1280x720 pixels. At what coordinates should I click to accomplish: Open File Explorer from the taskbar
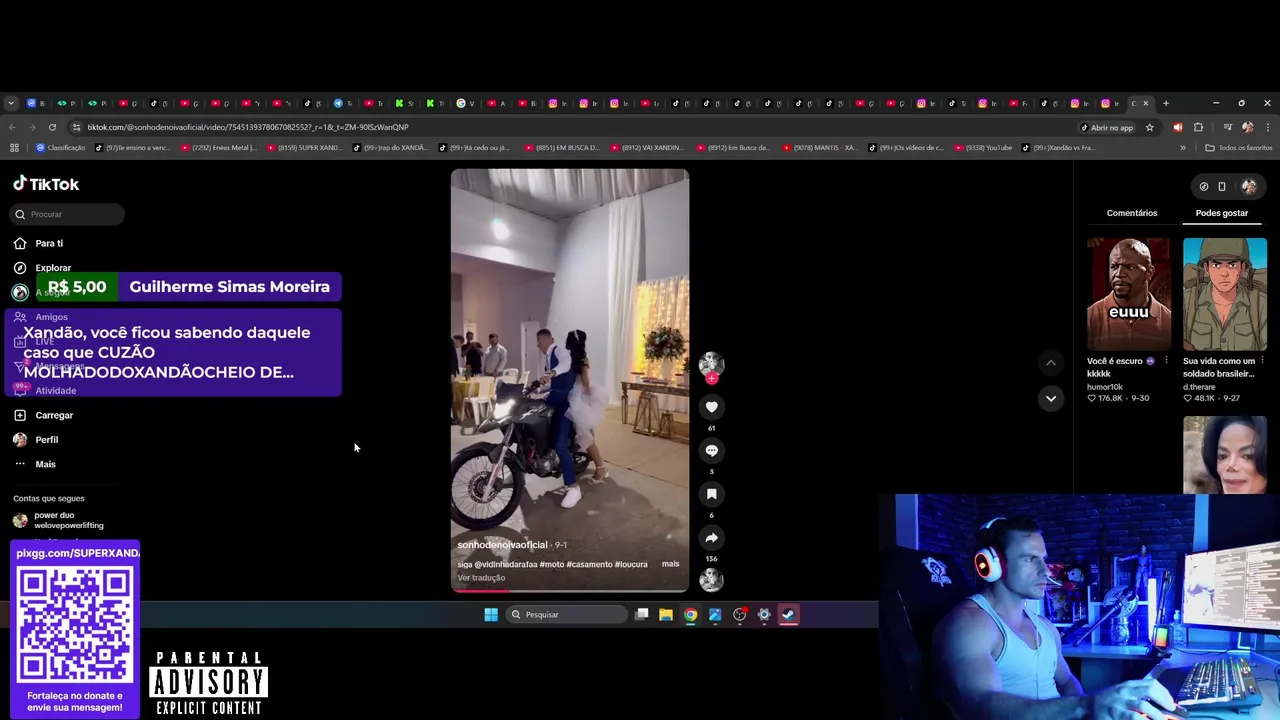[666, 615]
